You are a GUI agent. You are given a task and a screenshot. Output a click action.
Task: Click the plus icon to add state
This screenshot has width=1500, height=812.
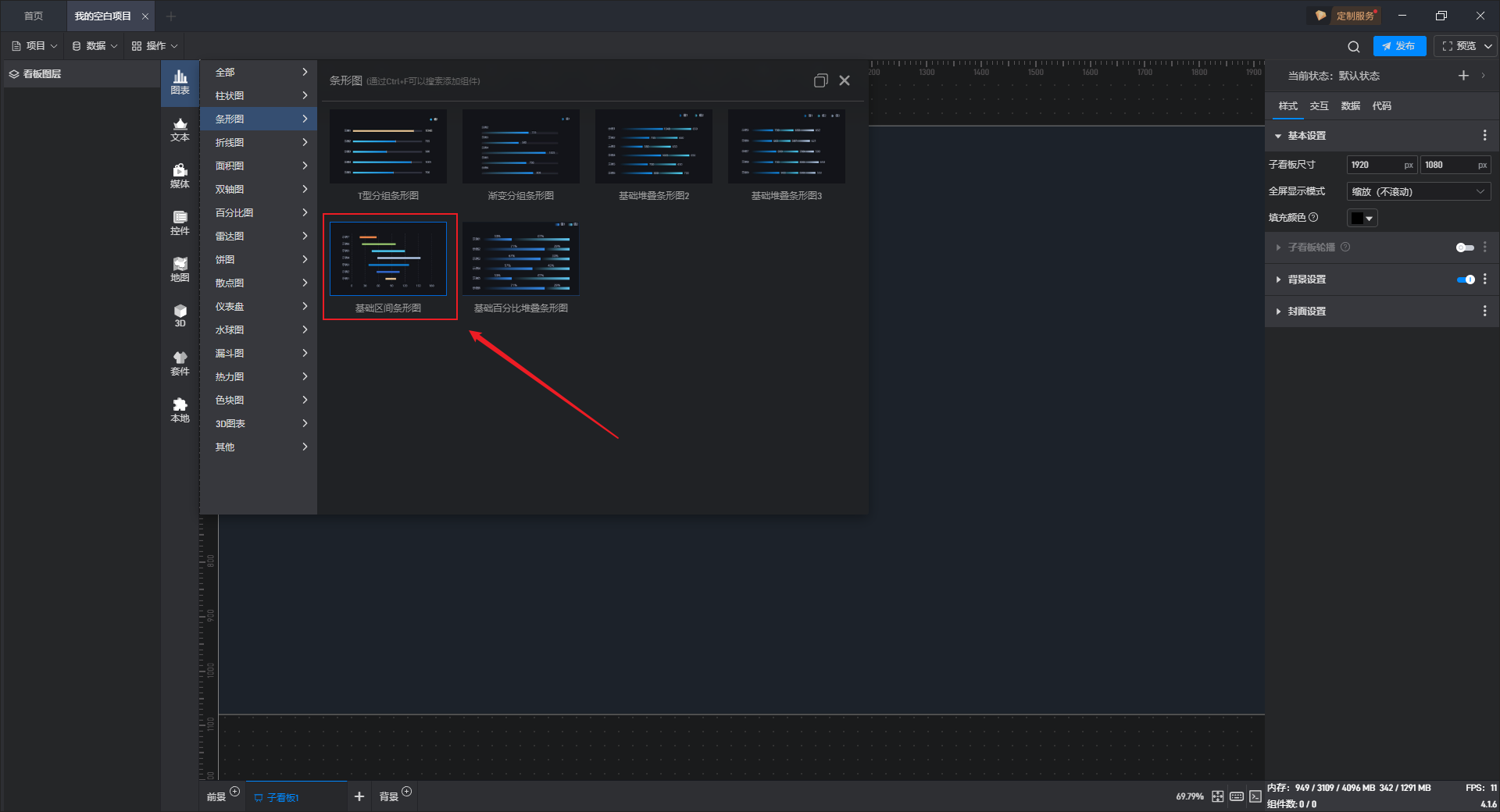(1463, 76)
